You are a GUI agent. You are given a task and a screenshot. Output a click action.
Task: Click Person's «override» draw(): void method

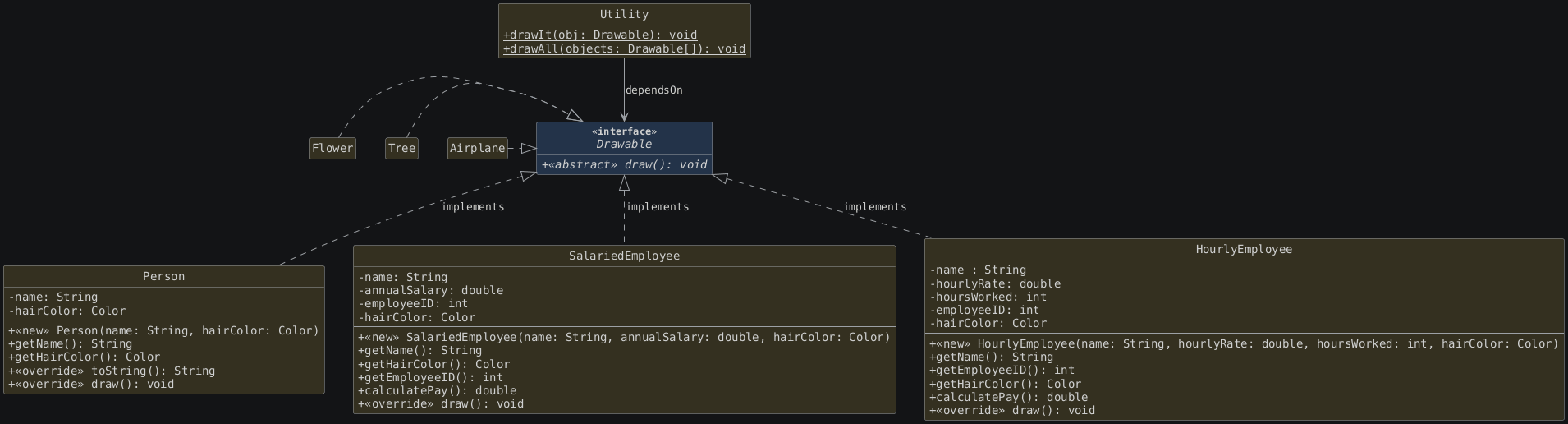[91, 384]
